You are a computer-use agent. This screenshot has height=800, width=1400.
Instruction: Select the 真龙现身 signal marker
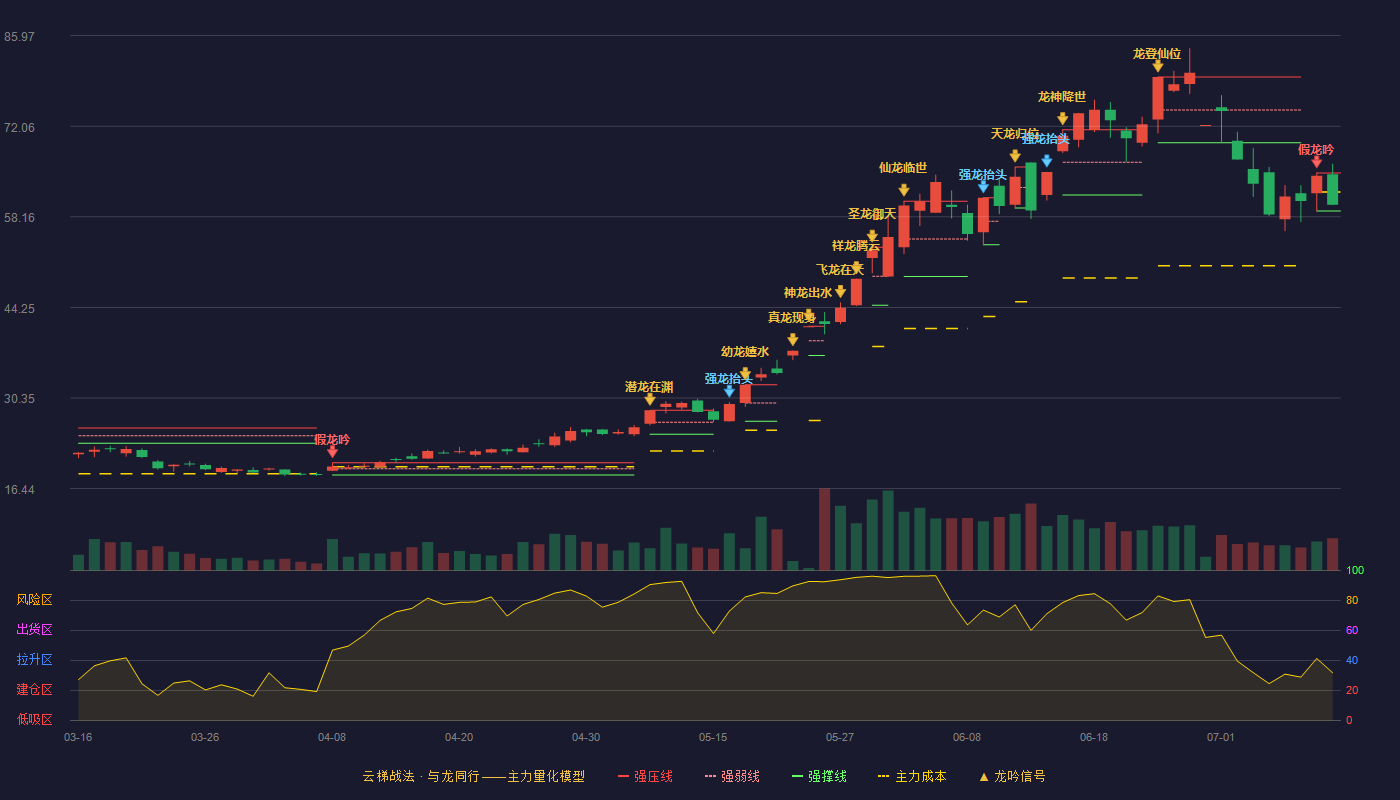point(792,340)
